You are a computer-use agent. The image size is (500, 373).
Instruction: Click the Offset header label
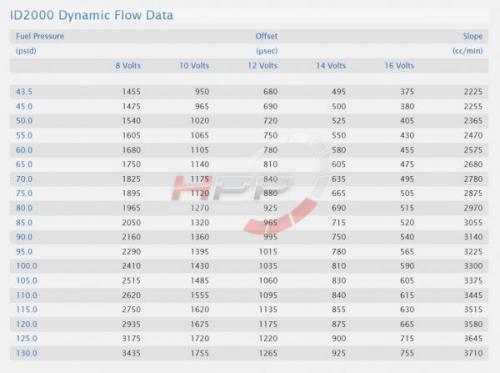(x=266, y=36)
